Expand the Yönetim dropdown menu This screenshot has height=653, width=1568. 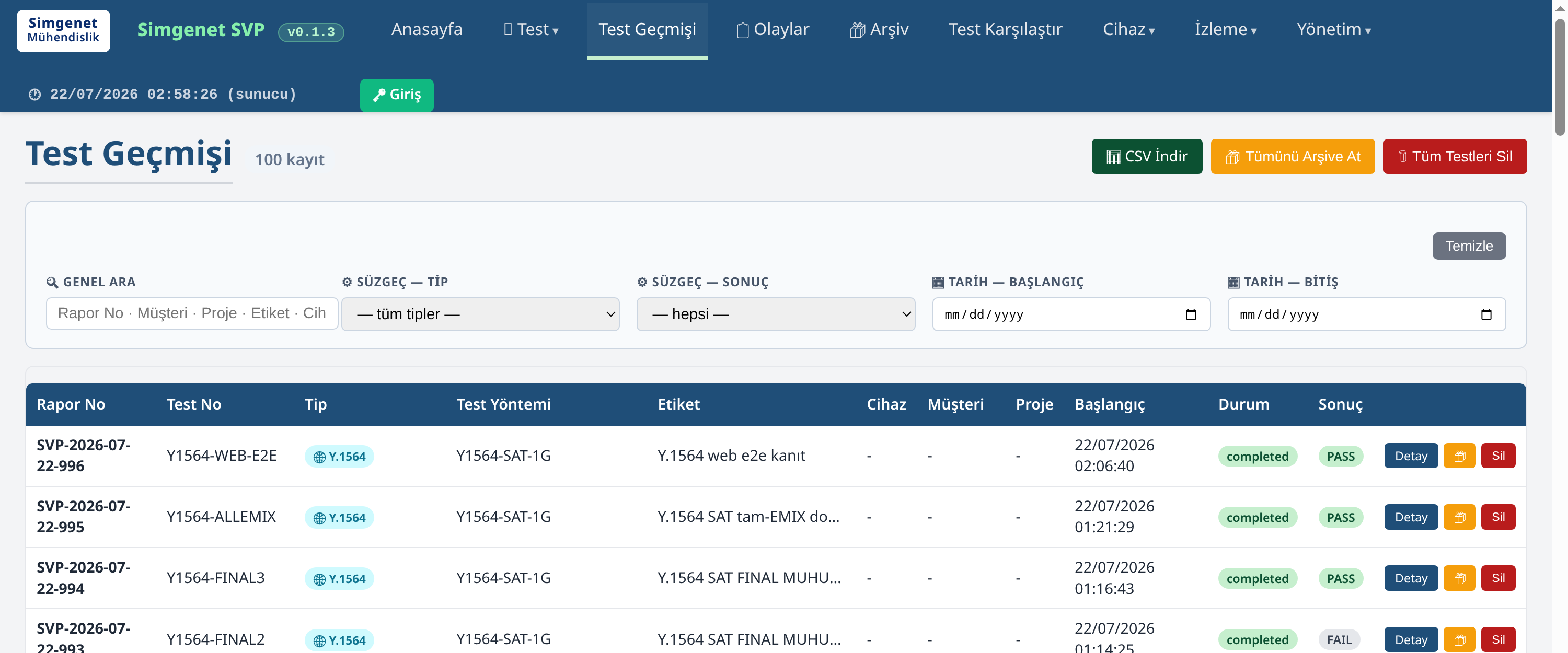coord(1333,29)
